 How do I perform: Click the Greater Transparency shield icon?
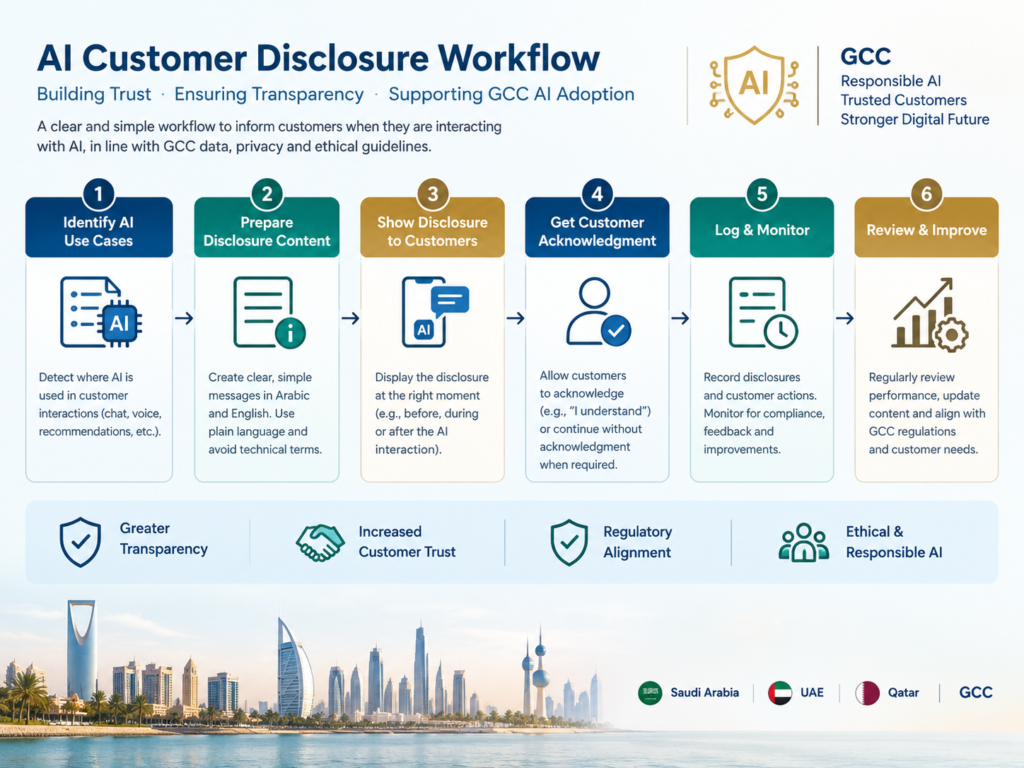[80, 542]
